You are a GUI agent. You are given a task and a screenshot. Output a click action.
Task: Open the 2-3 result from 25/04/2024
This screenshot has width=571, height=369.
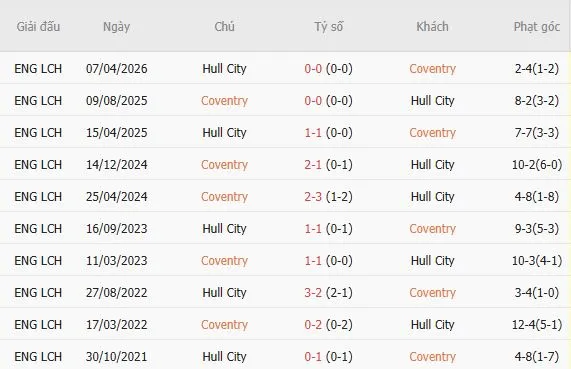[313, 197]
